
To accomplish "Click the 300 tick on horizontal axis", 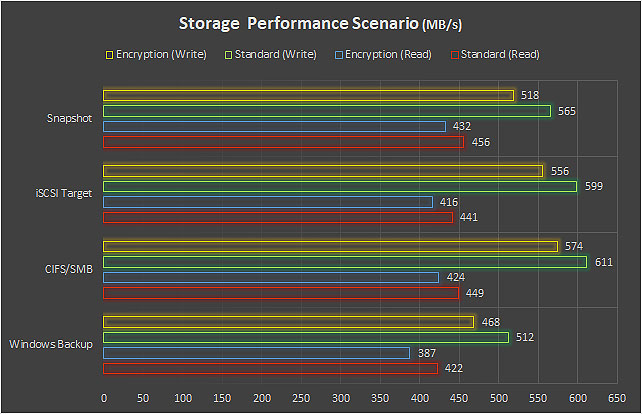I will (x=341, y=398).
